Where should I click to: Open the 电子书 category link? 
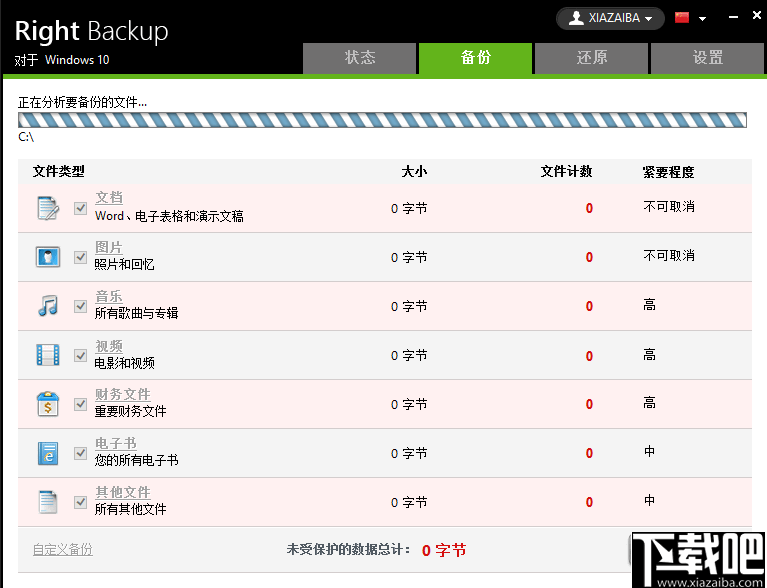116,443
